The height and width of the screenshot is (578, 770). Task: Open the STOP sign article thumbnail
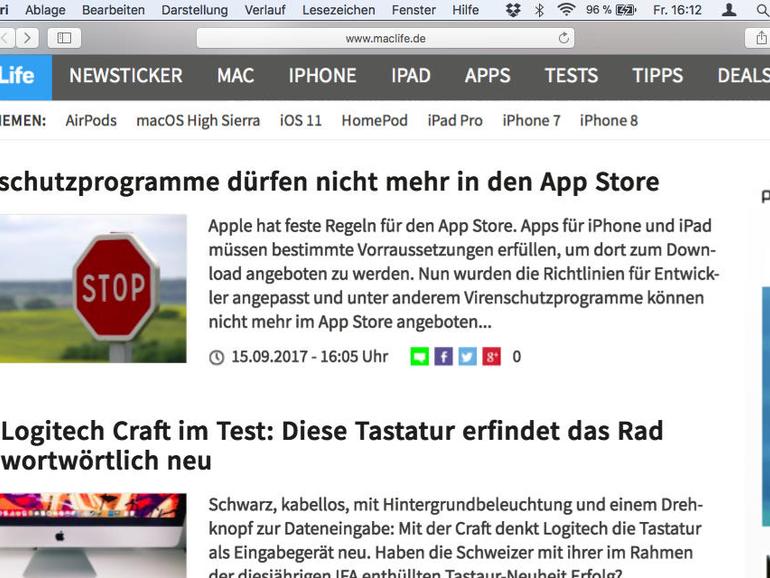pyautogui.click(x=93, y=289)
